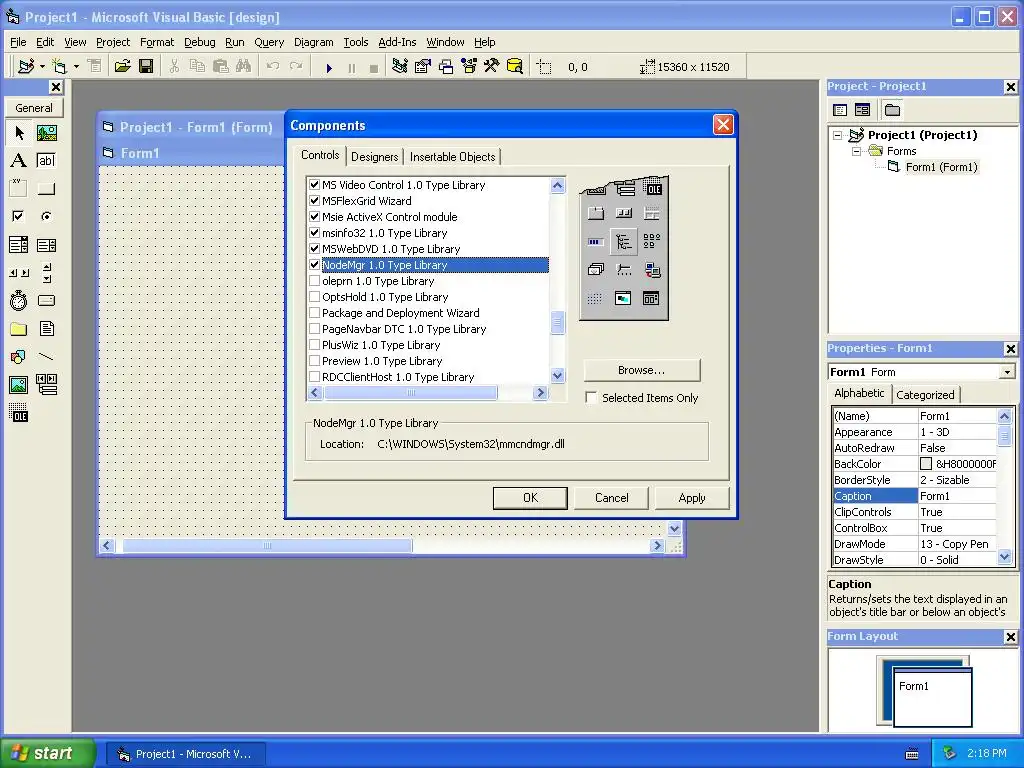Screen dimensions: 1024x768
Task: Click Open Project folder toolbar icon
Action: click(123, 66)
